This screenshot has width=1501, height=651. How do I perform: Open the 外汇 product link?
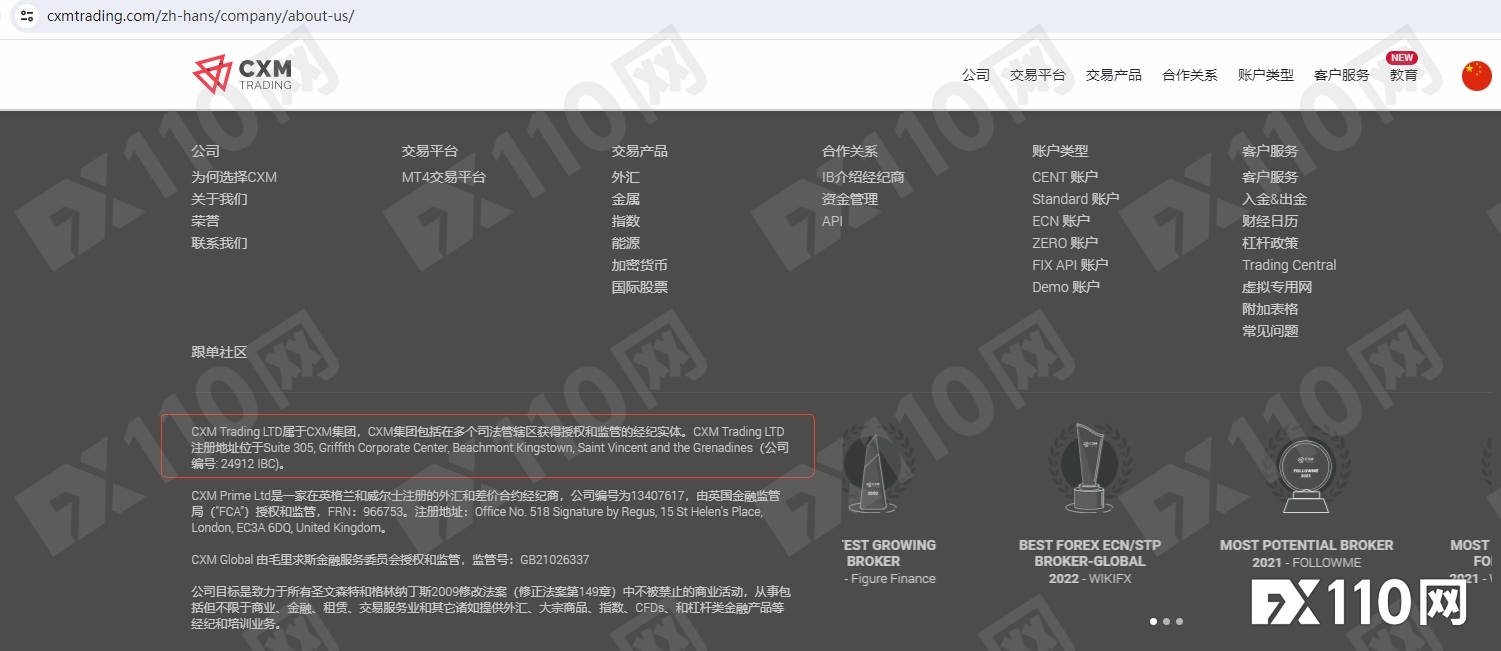(626, 177)
